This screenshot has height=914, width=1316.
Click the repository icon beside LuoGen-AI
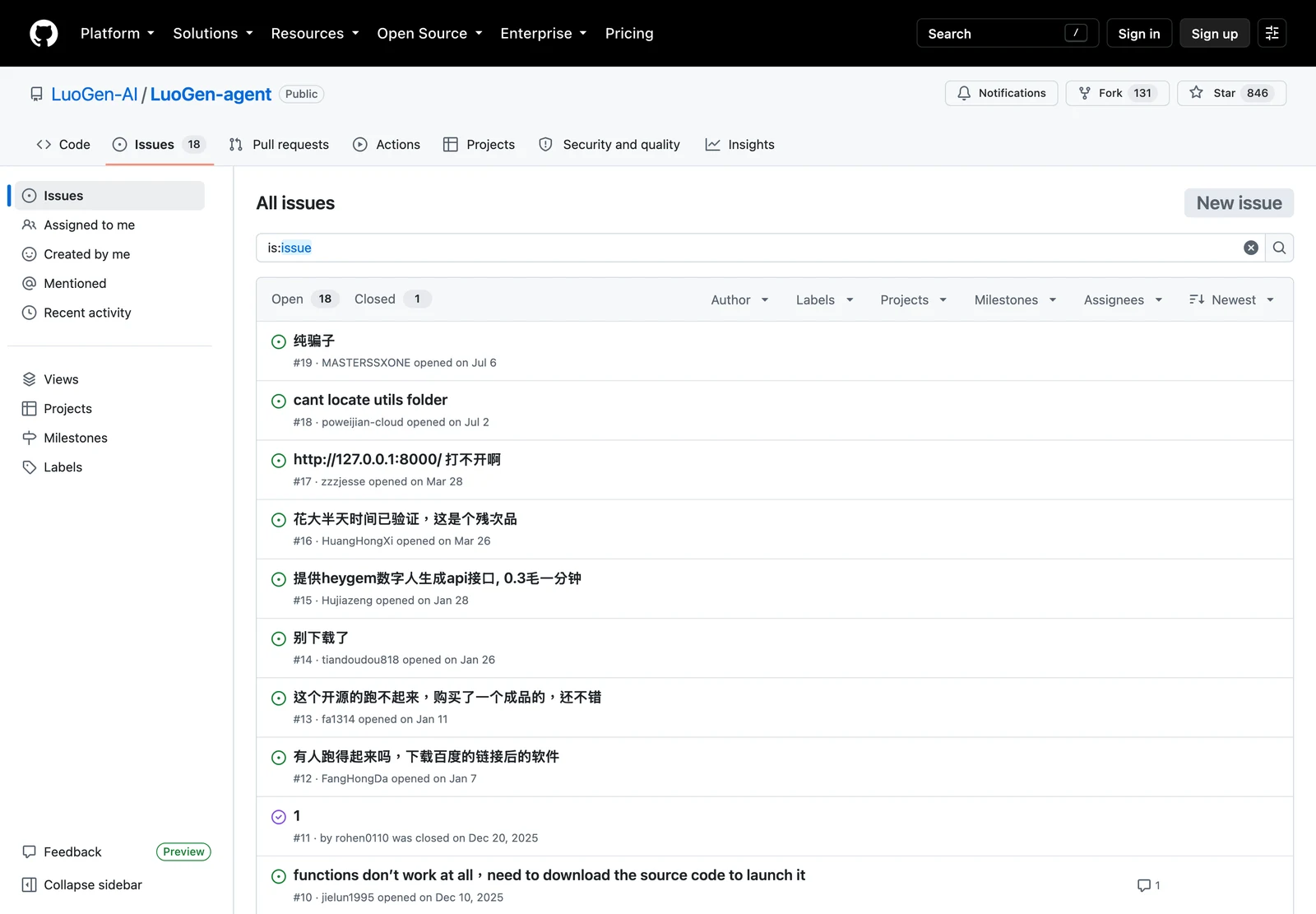pos(36,94)
